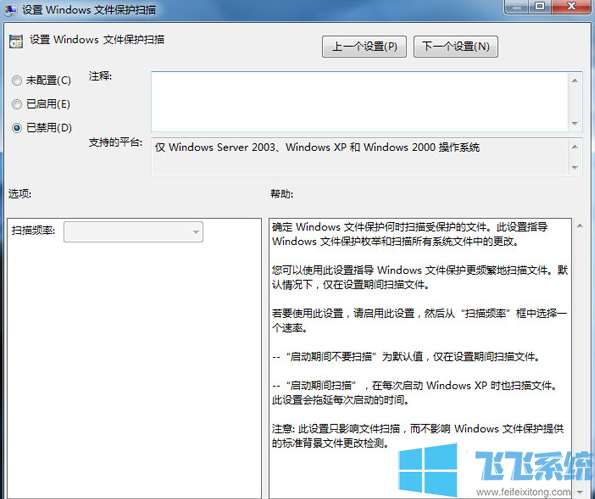Go to next setting 下一个设置(N)
The height and width of the screenshot is (499, 595).
[455, 47]
